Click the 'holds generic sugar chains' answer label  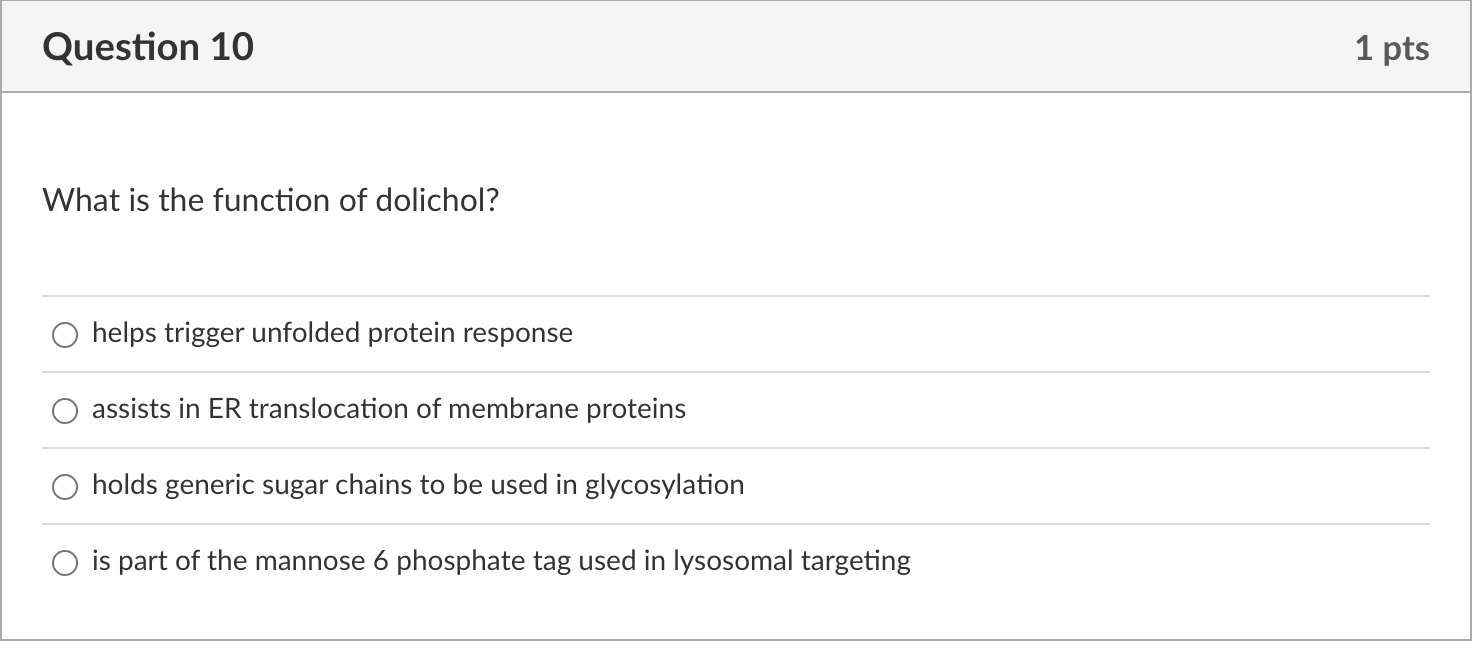(x=417, y=485)
